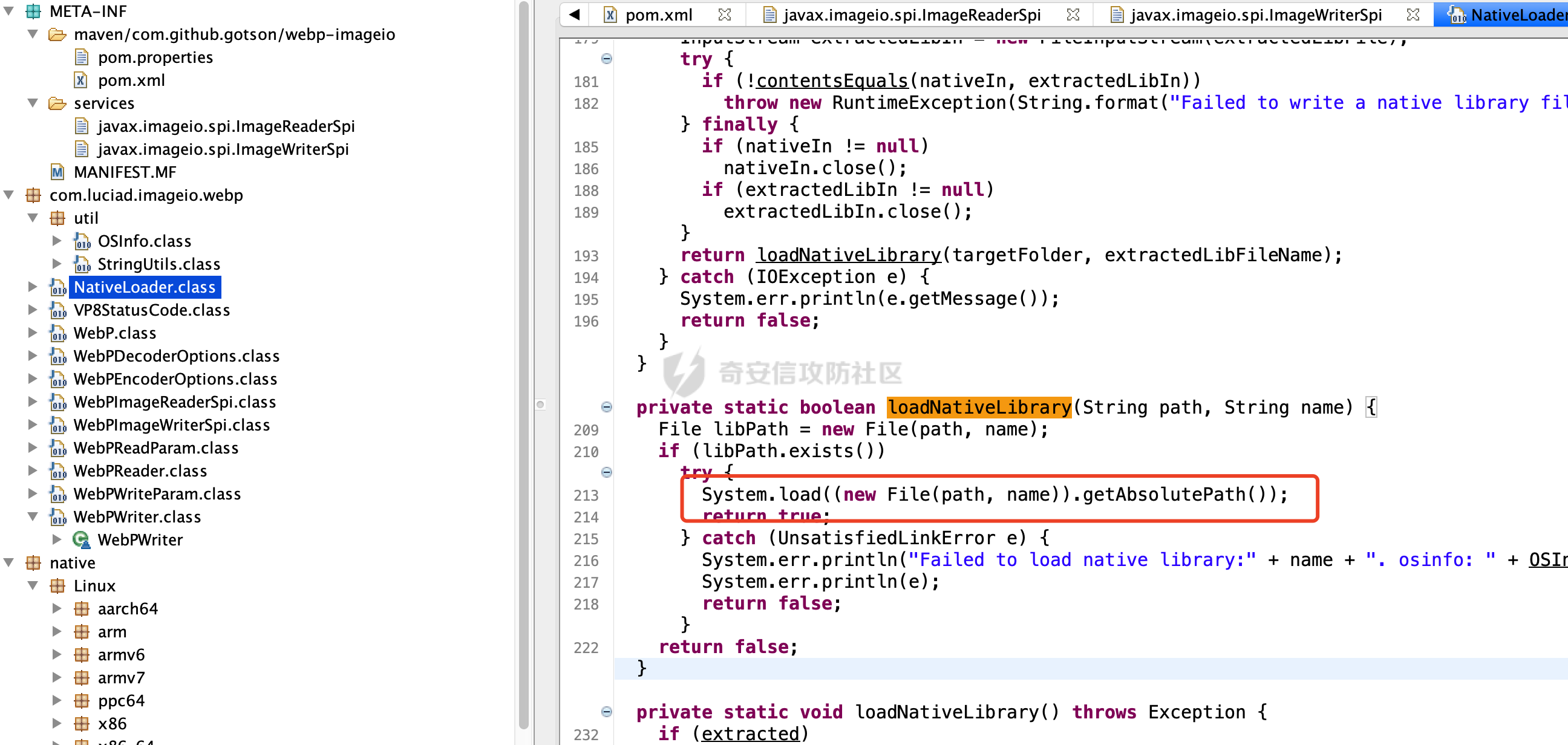The image size is (1568, 745).
Task: Close the javax.imageio.spi.ImageReaderSpi tab
Action: pos(1073,15)
